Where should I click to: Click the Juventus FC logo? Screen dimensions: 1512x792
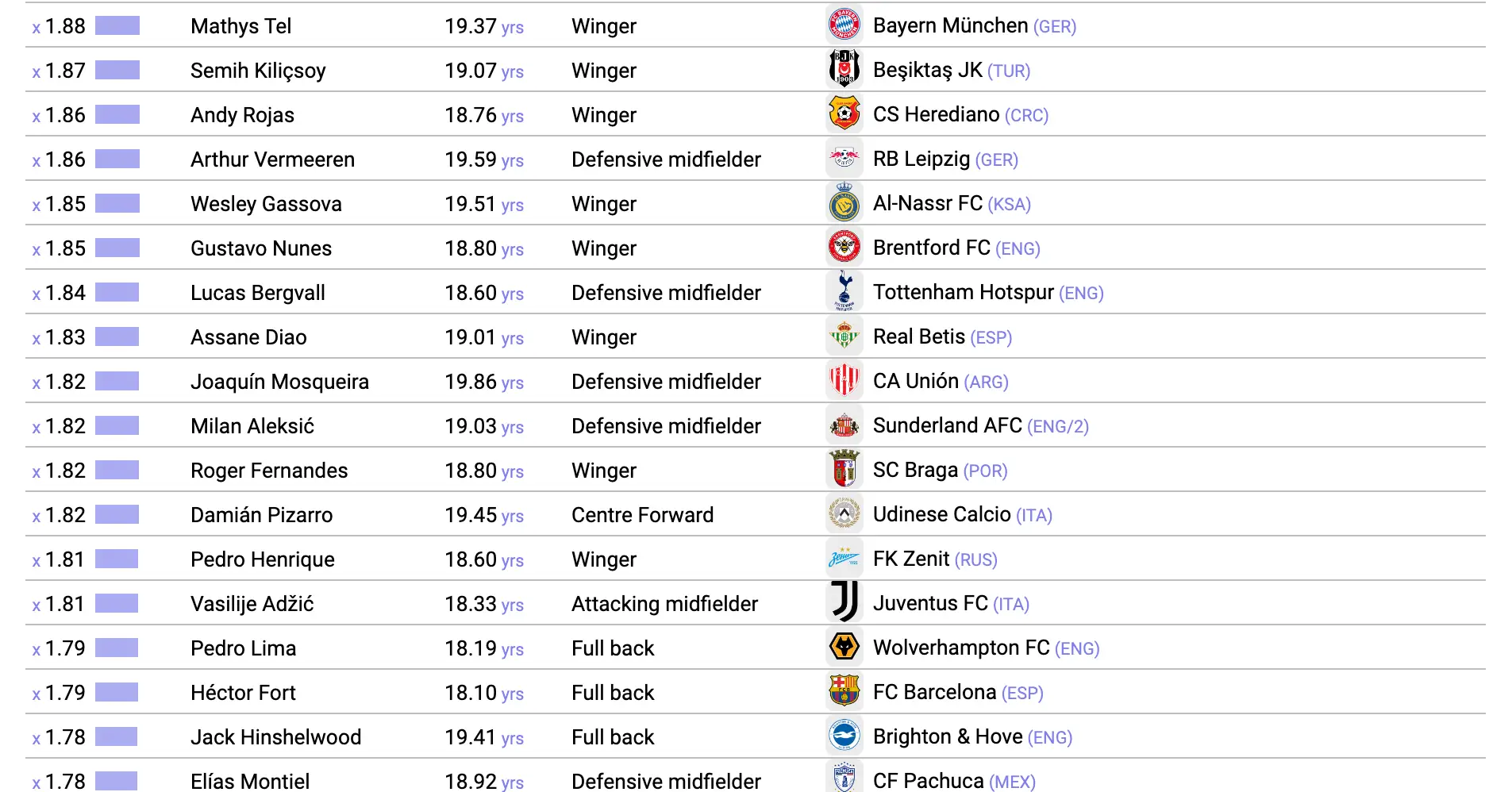click(x=844, y=603)
